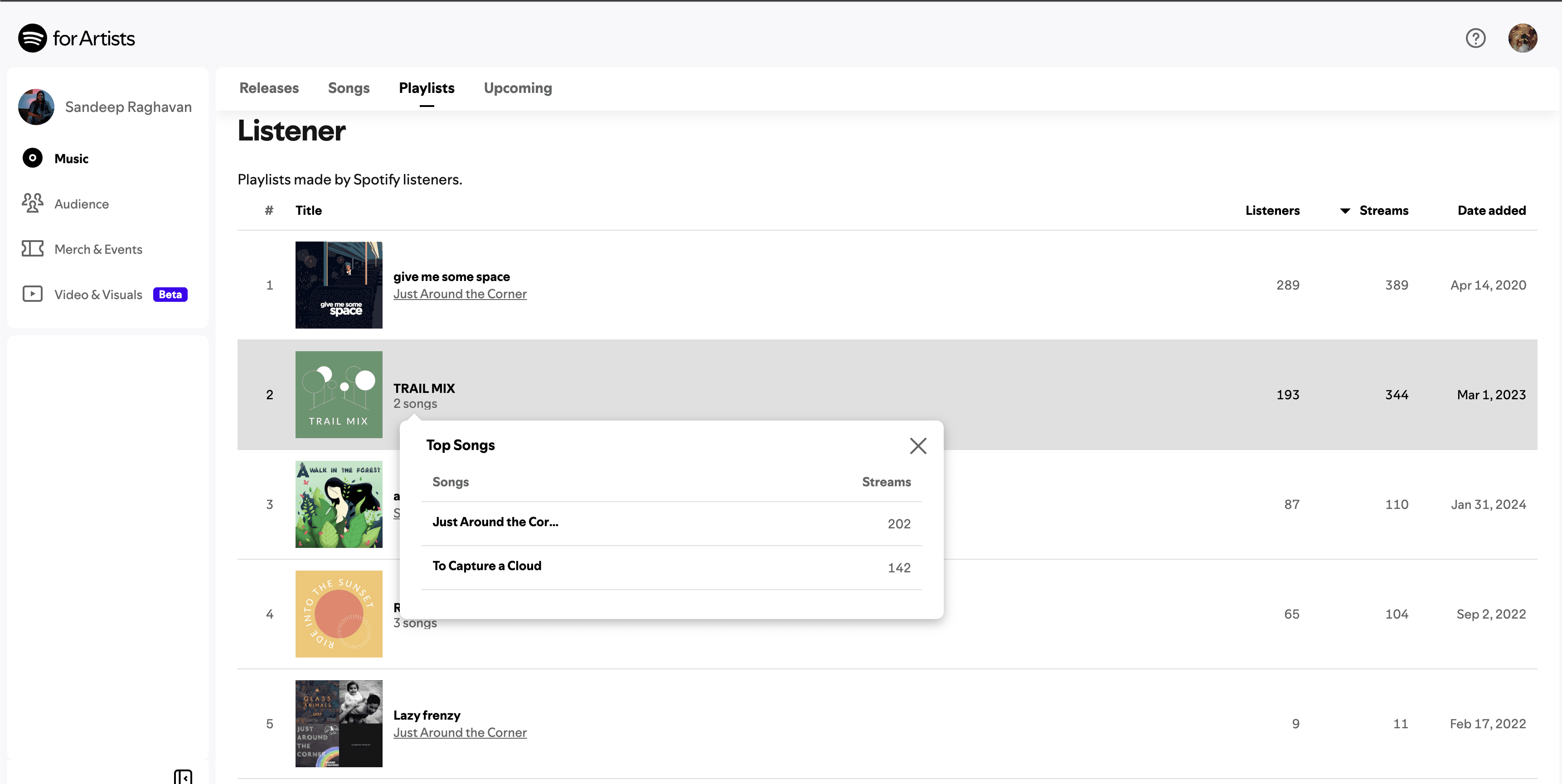1562x784 pixels.
Task: Click the Spotify for Artists logo
Action: (x=77, y=38)
